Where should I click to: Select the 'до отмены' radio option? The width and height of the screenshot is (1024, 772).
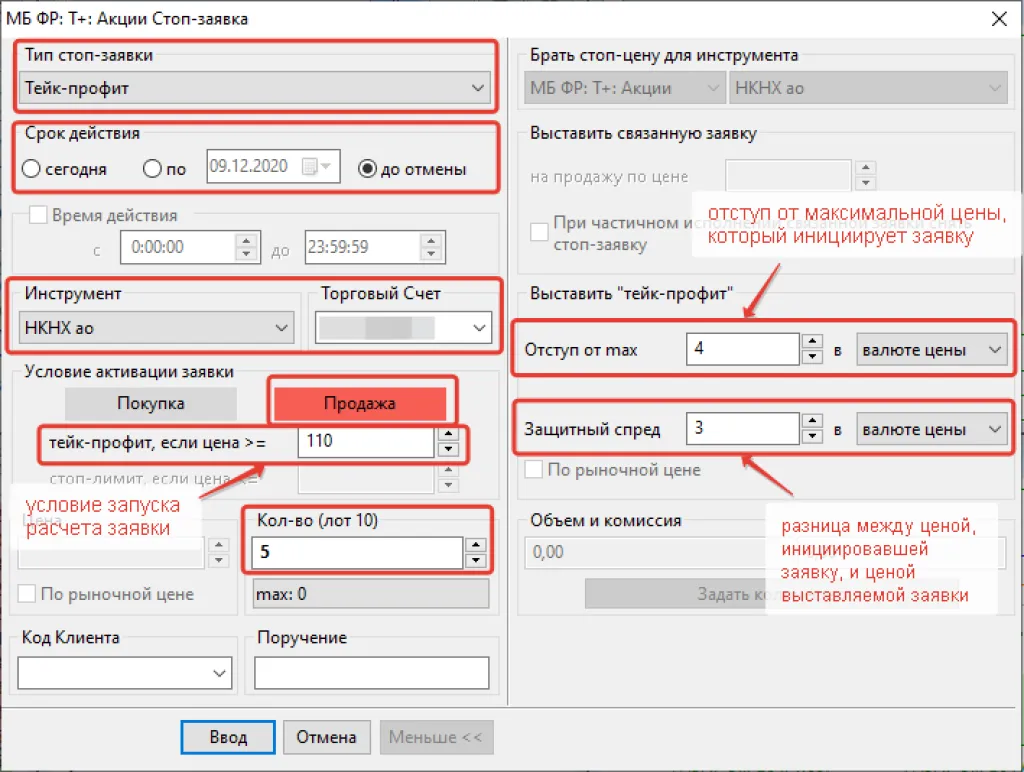(367, 169)
